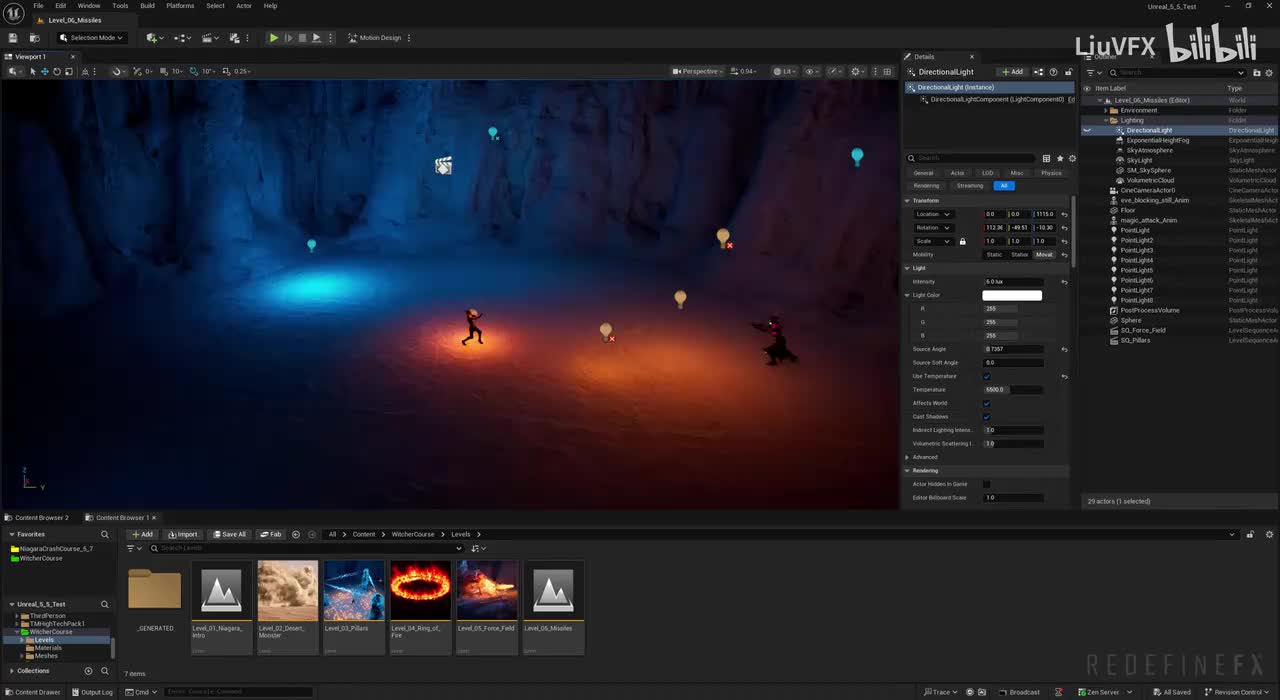Click the Import button

click(x=183, y=534)
